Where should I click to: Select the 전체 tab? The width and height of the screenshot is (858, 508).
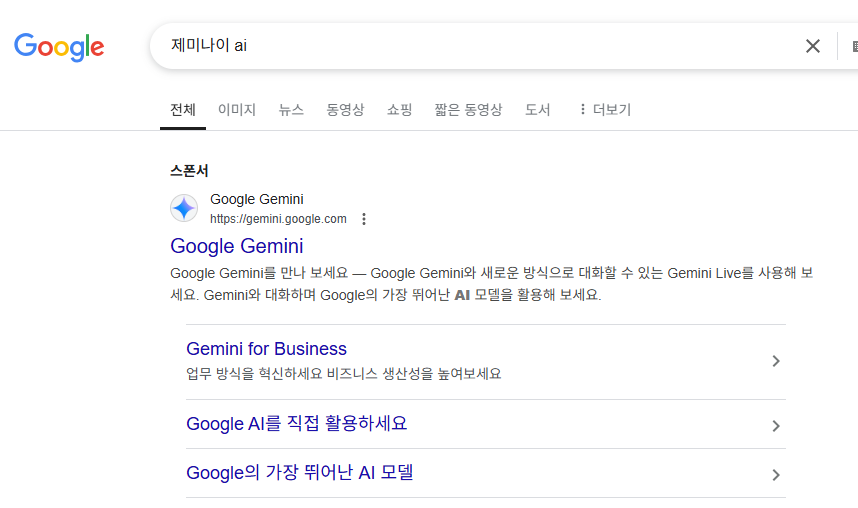click(x=183, y=109)
